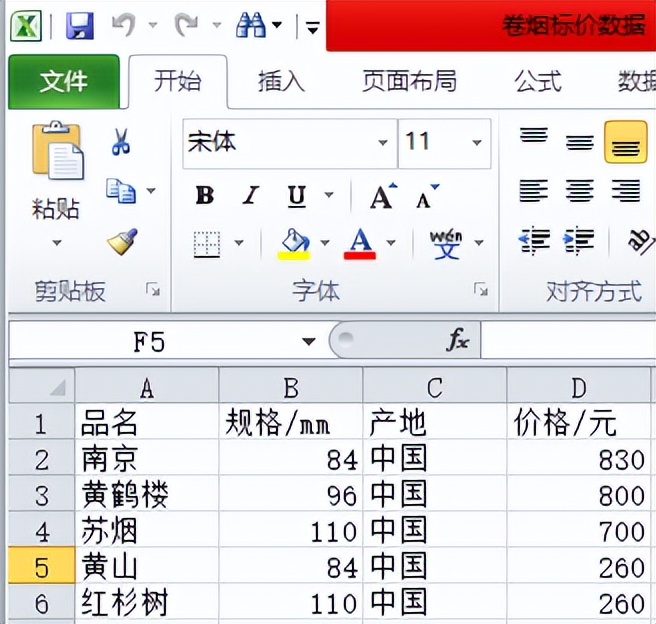The width and height of the screenshot is (656, 624).
Task: Click the Name Box showing F5
Action: (149, 342)
